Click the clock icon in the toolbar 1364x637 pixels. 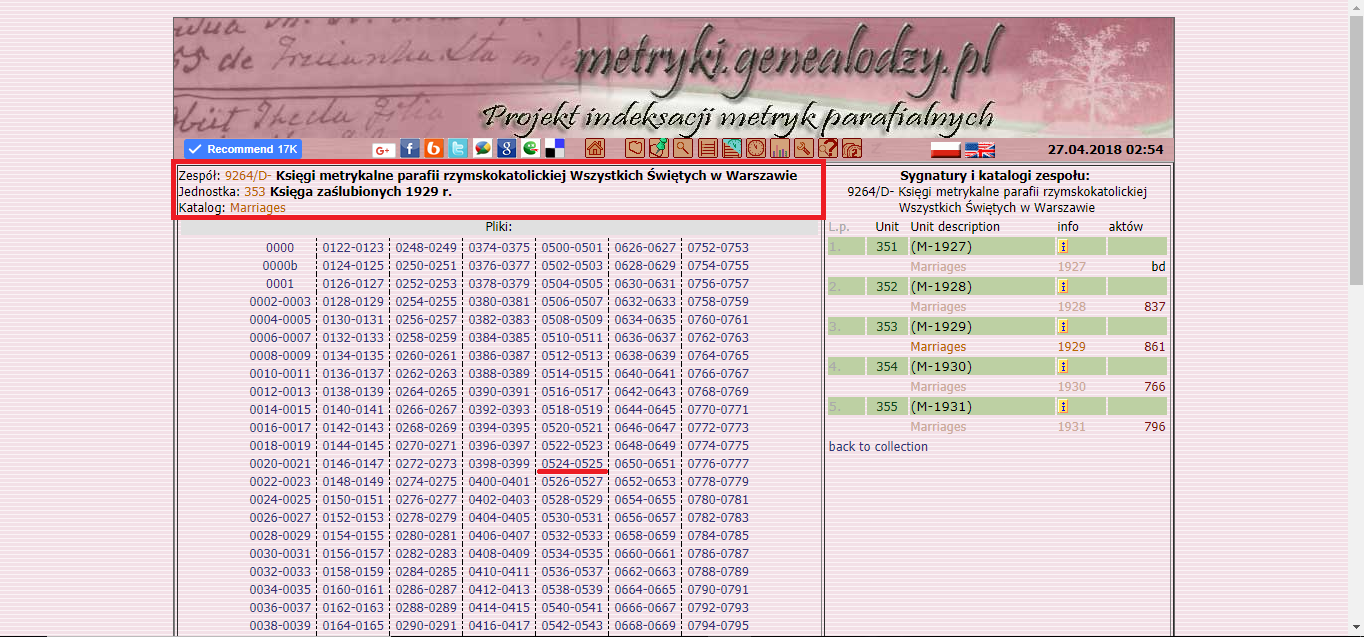point(755,148)
